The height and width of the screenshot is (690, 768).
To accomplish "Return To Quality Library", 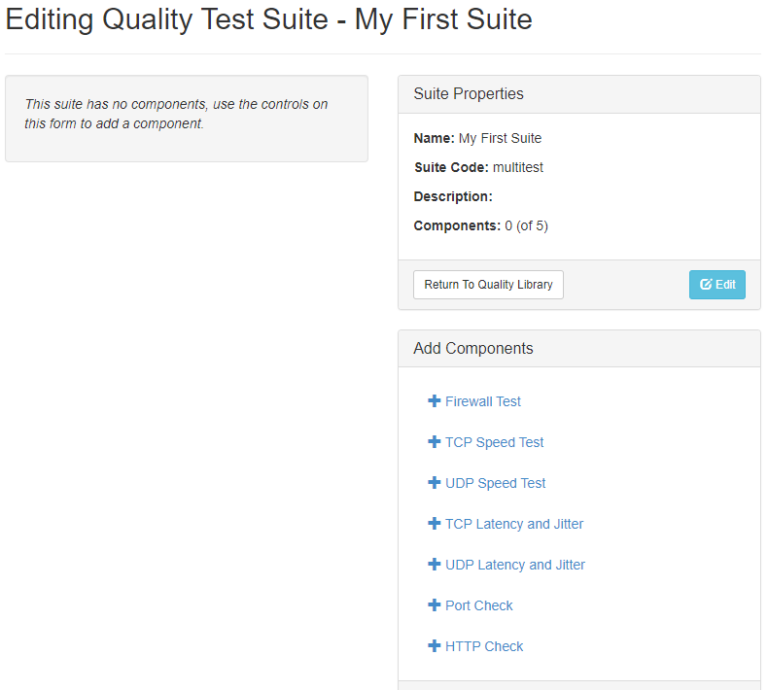I will 488,285.
